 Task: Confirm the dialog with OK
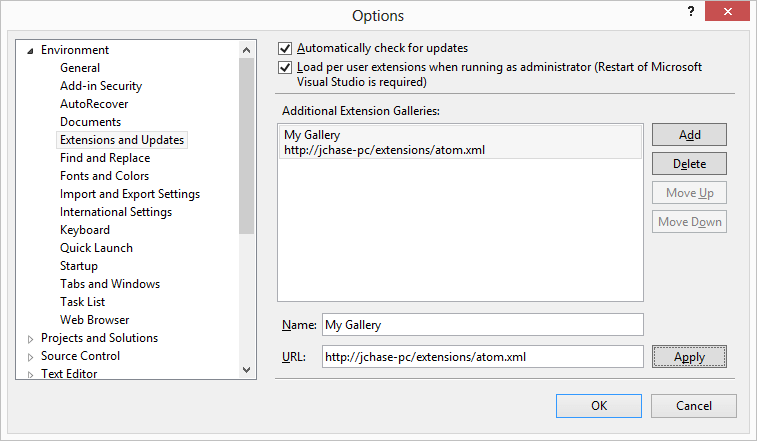[x=599, y=405]
